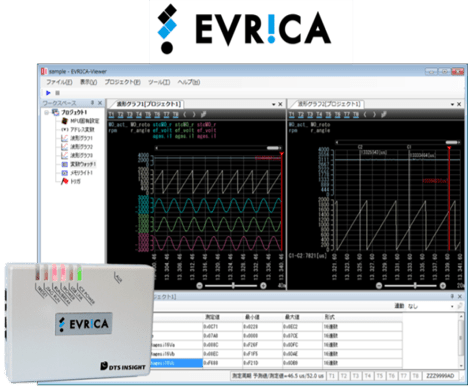This screenshot has width=468, height=388.
Task: Sort by the 測定値 column header
Action: [x=223, y=317]
